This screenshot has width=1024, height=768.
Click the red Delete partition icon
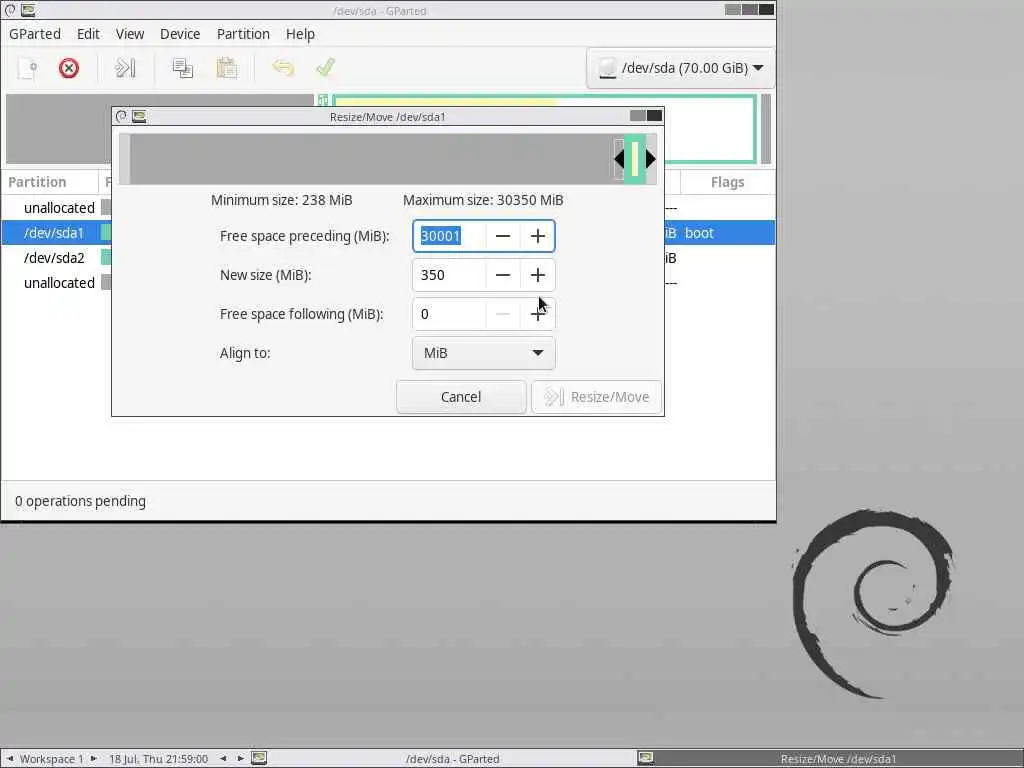(x=69, y=68)
